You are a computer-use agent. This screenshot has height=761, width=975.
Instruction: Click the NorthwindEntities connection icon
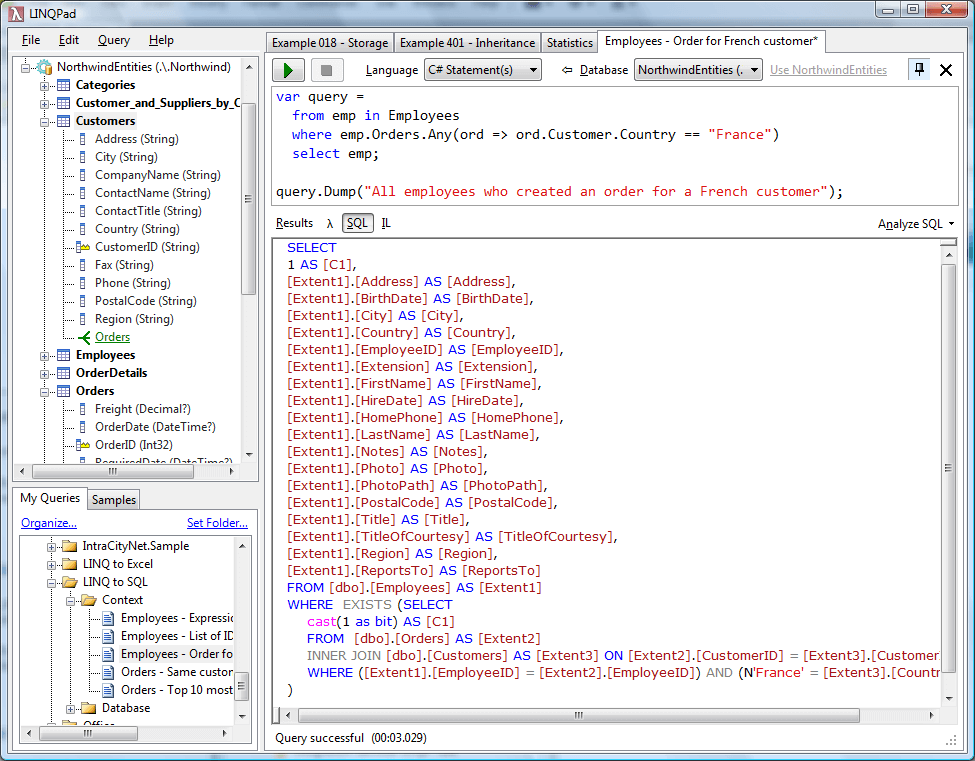pos(44,67)
